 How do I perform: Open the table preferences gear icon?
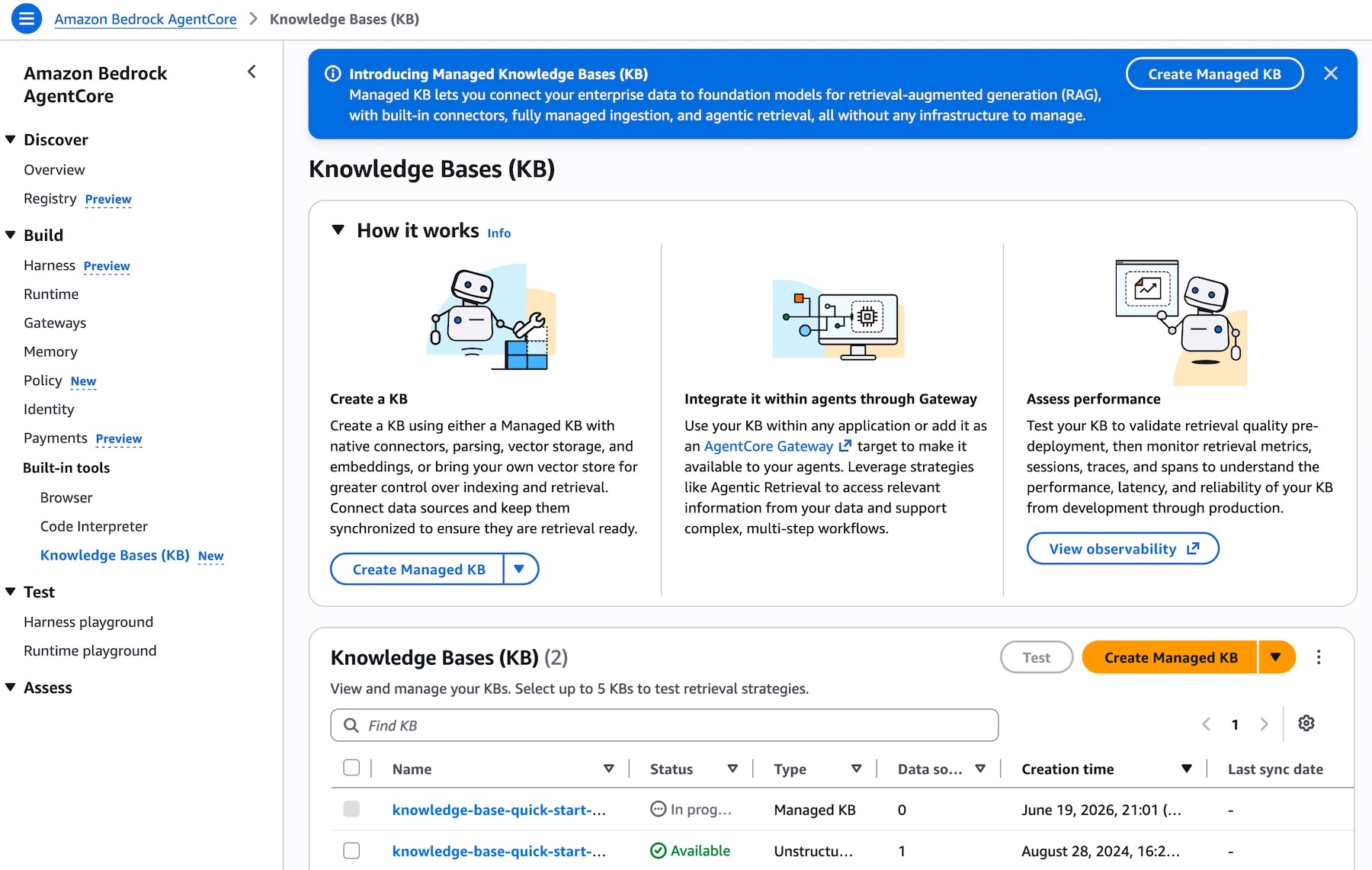click(x=1306, y=723)
